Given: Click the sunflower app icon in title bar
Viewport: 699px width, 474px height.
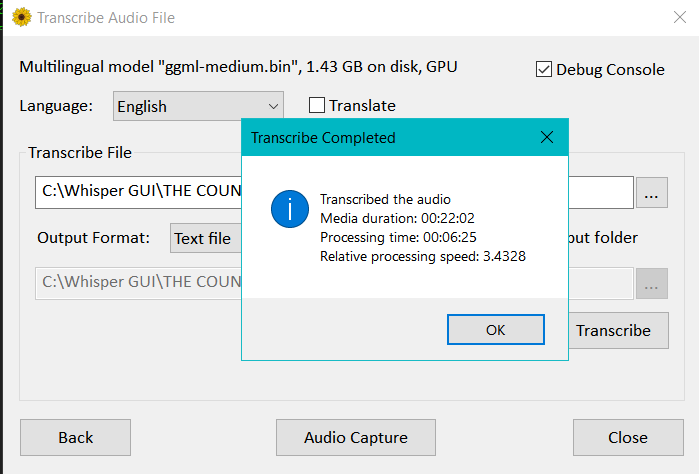Looking at the screenshot, I should coord(20,17).
